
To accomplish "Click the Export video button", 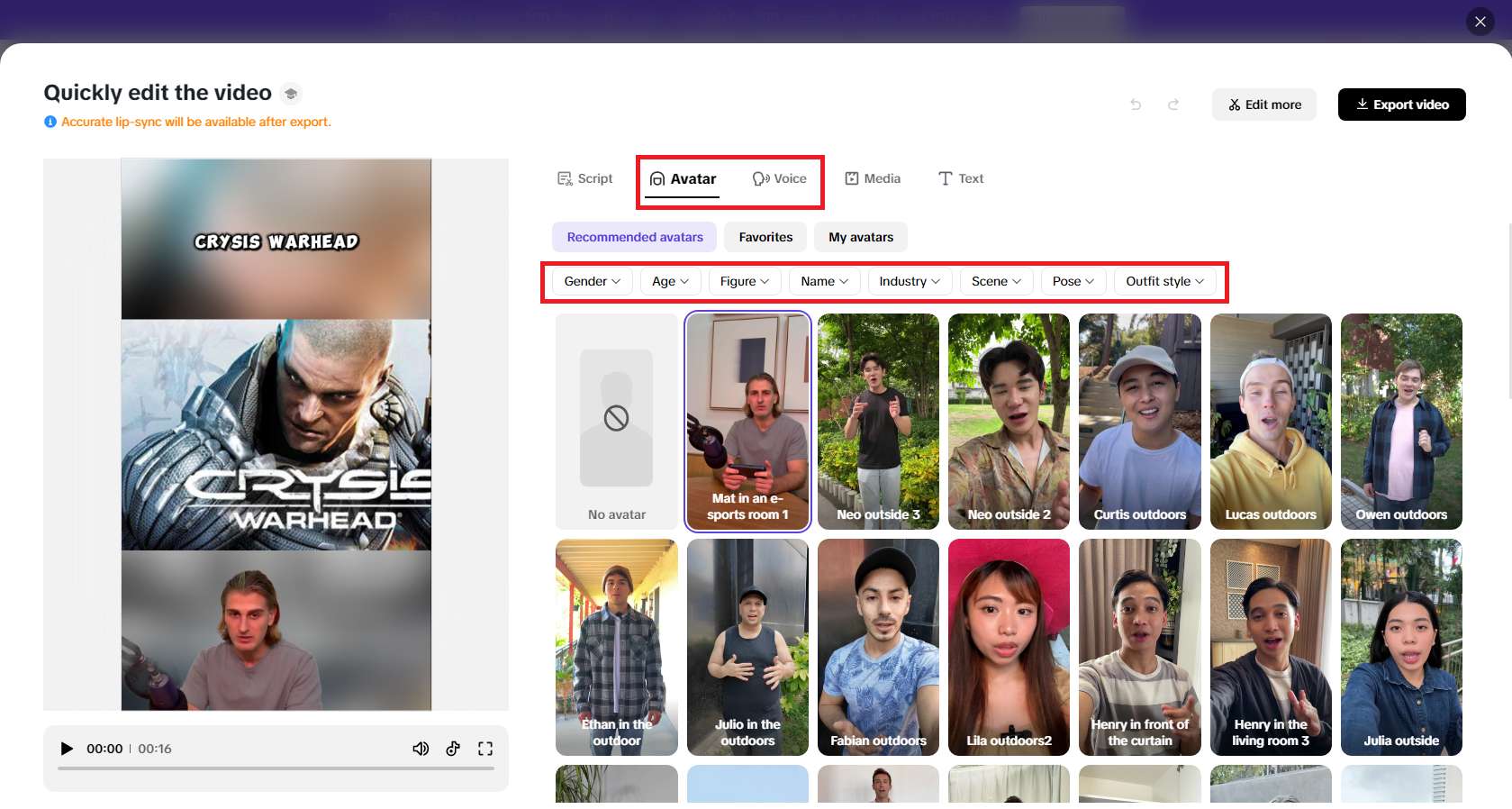I will pyautogui.click(x=1401, y=105).
